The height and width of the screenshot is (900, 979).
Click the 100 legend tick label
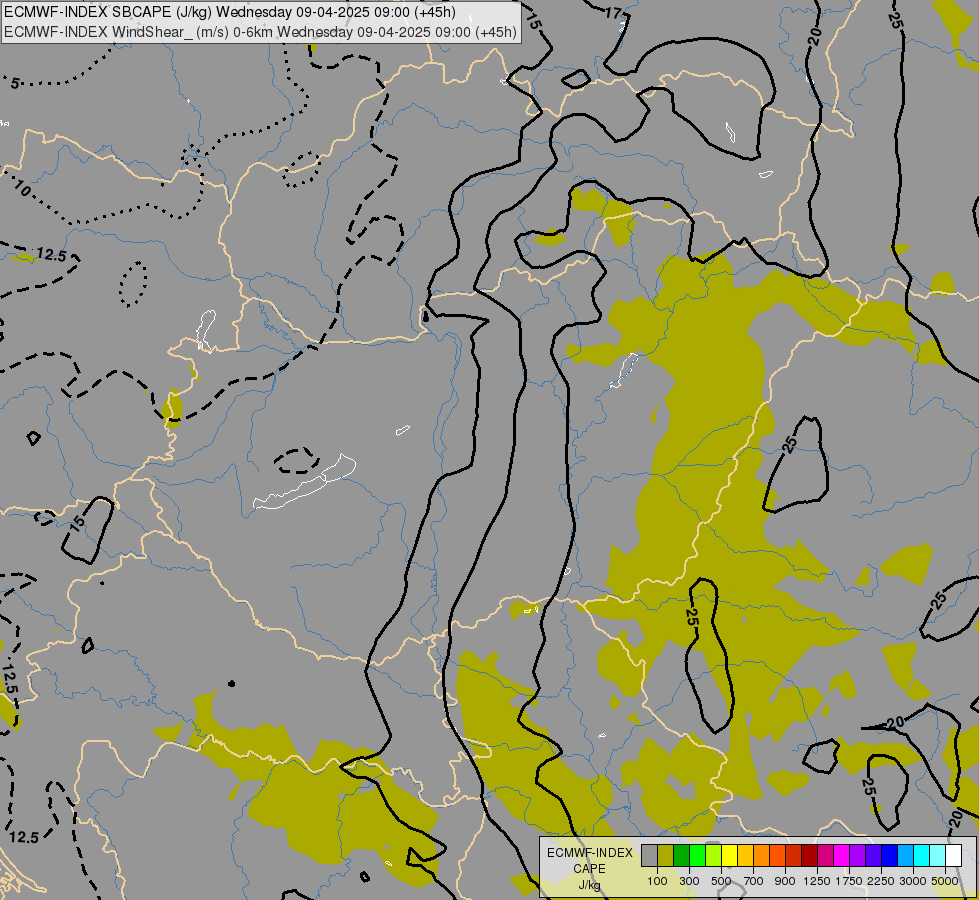pyautogui.click(x=657, y=881)
